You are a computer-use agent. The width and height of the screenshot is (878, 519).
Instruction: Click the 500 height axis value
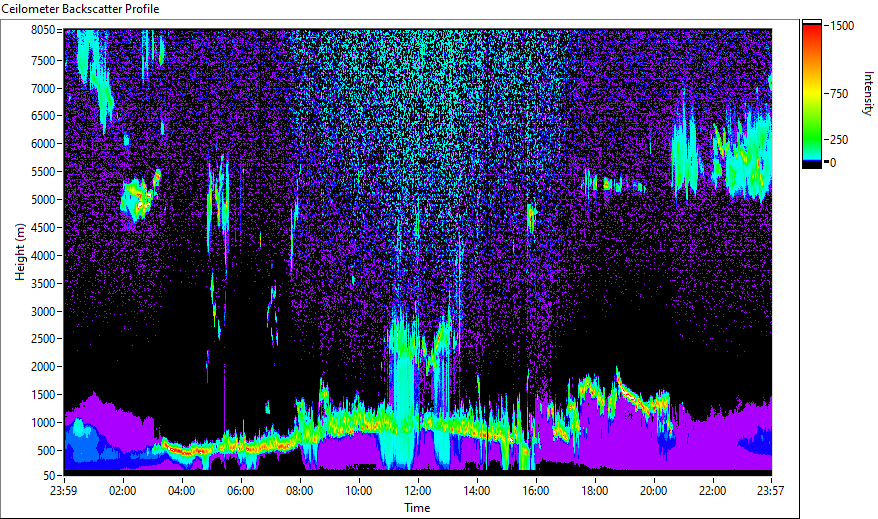point(46,451)
